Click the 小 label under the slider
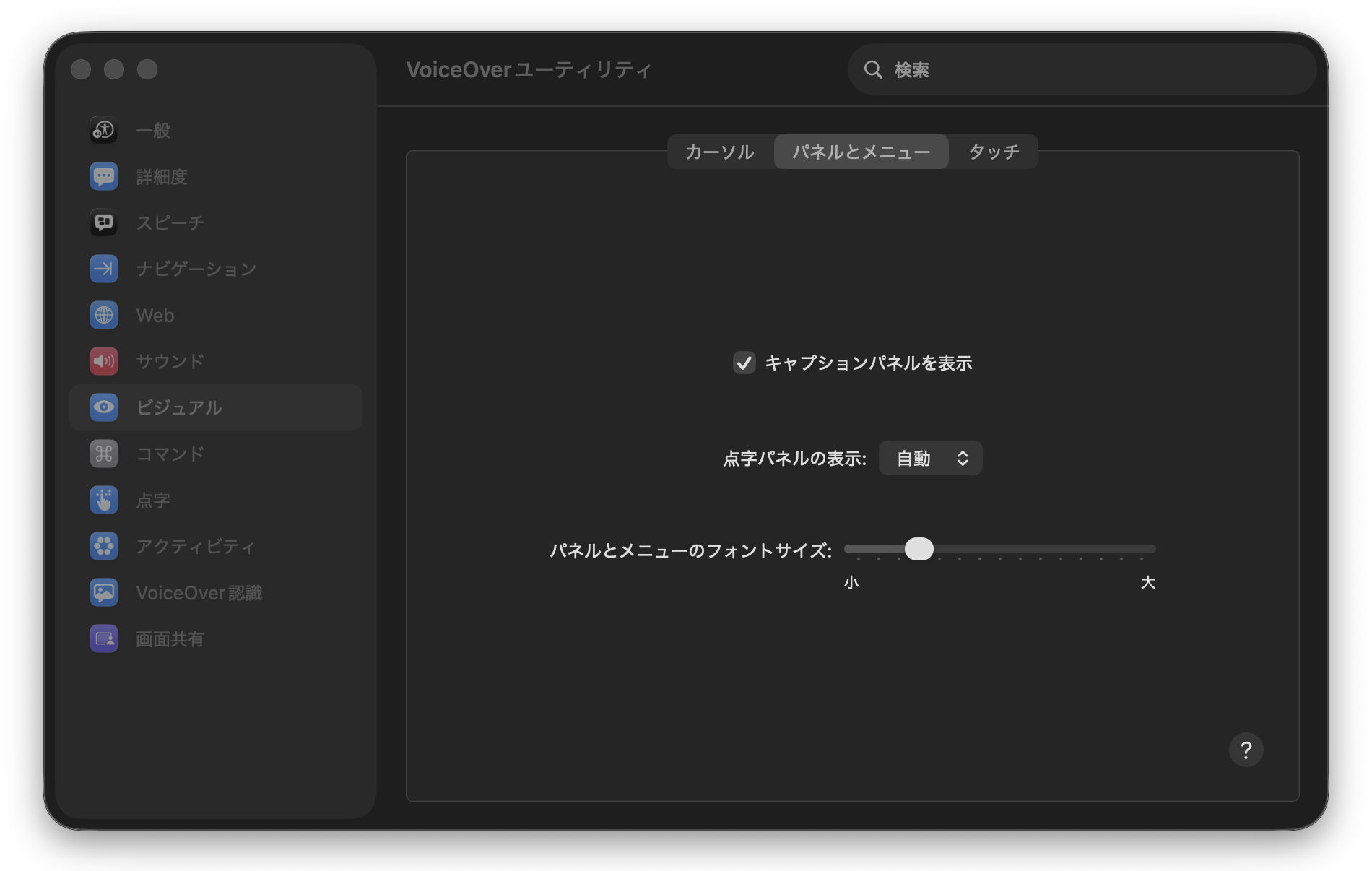1372x871 pixels. [851, 582]
